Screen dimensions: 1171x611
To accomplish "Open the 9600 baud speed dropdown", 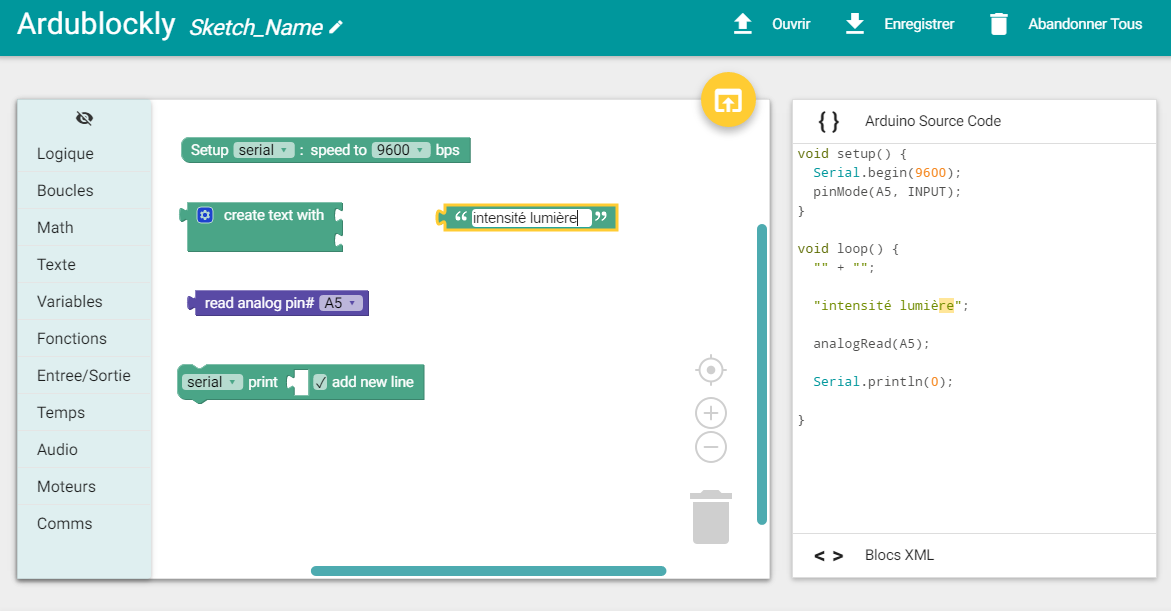I will [400, 150].
